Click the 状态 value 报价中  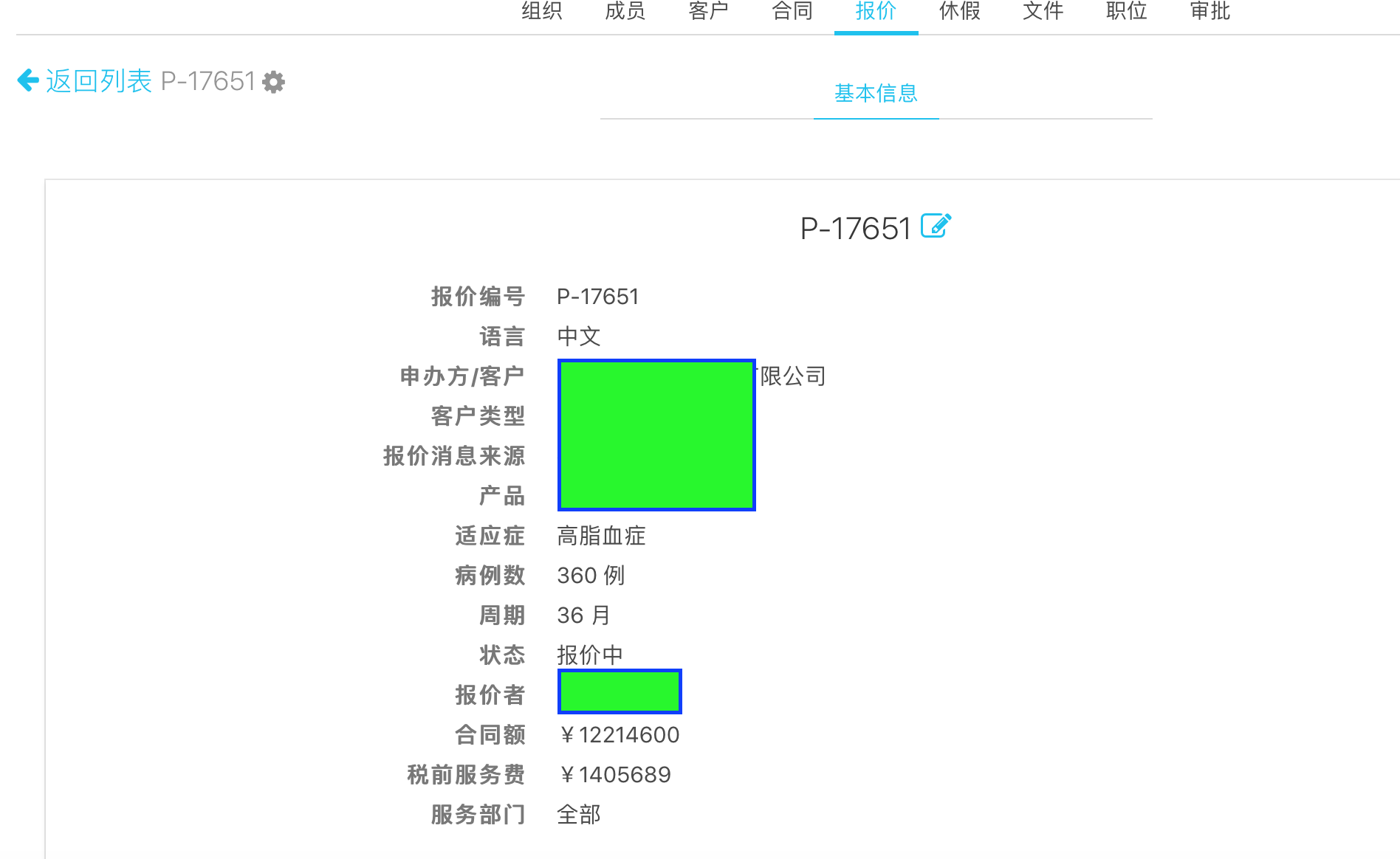click(x=590, y=655)
